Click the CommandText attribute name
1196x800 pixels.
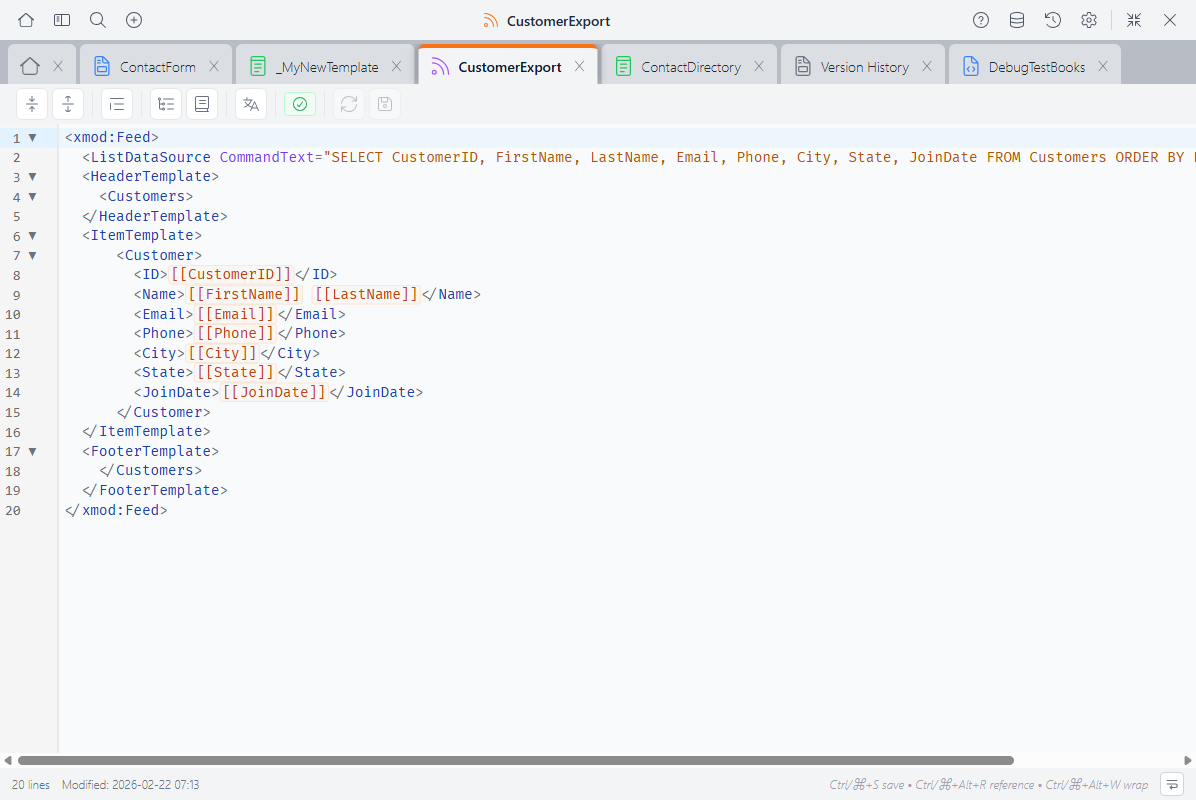267,157
